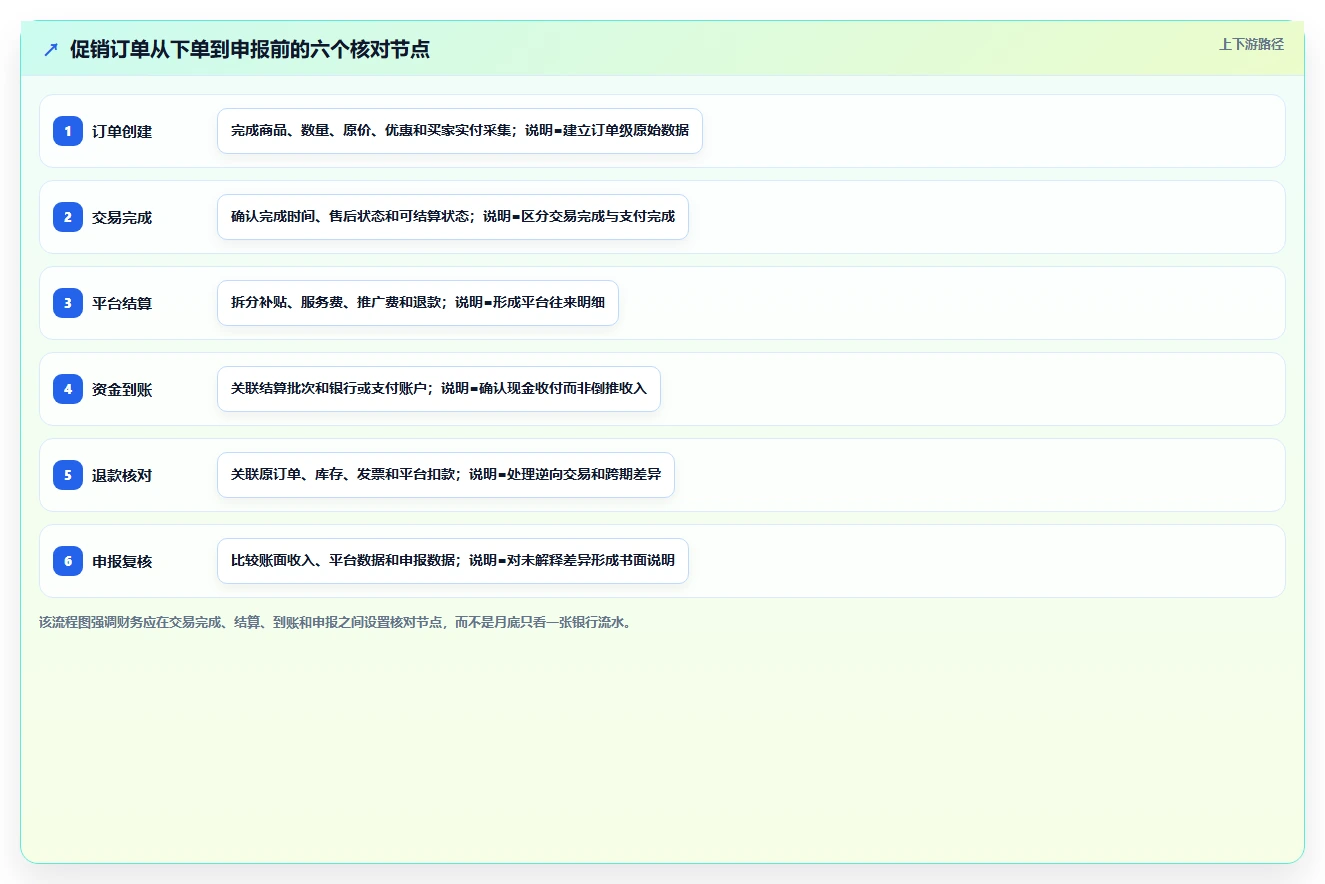Click the heading 促销订单从下单到申报前的六个核对节点

pyautogui.click(x=250, y=49)
